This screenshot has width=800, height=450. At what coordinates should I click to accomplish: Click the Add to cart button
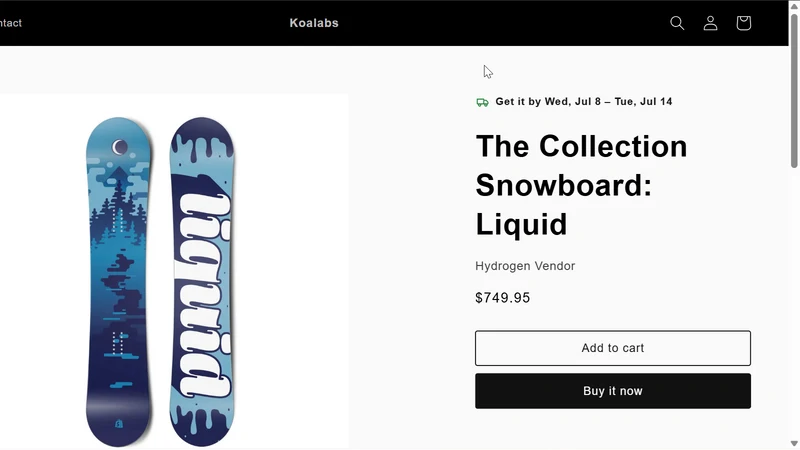613,348
